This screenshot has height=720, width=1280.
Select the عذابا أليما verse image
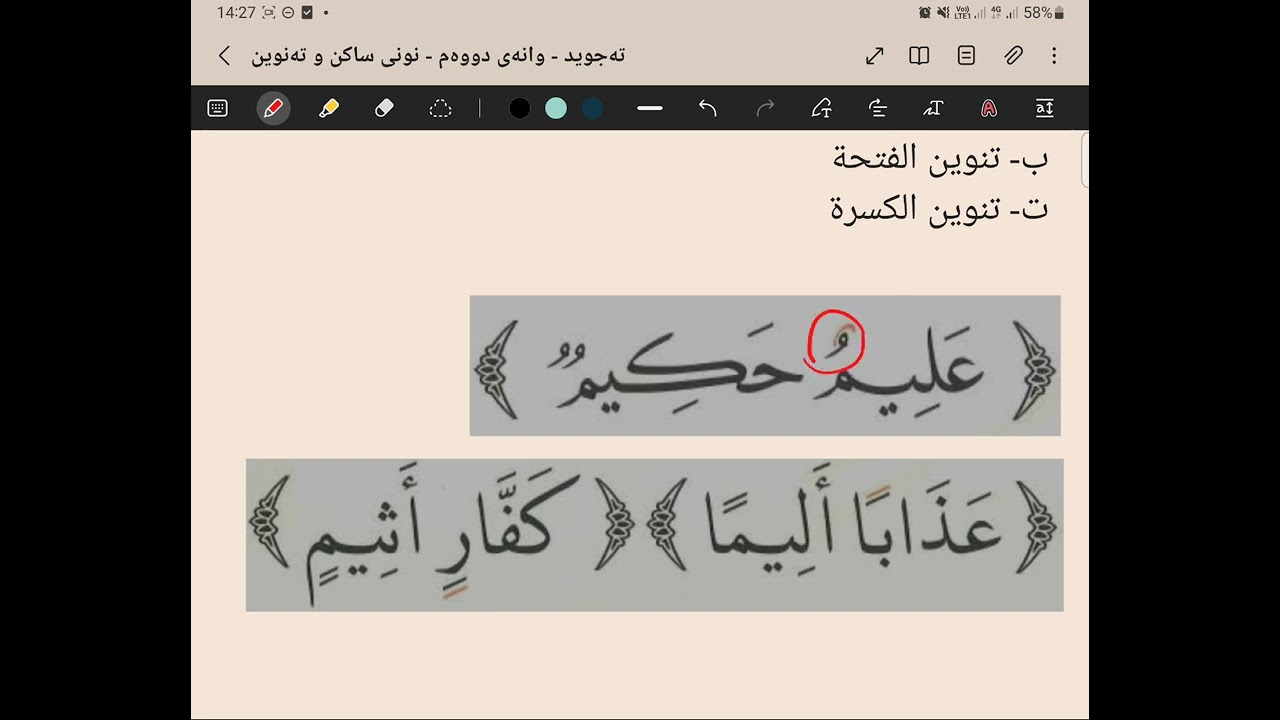(x=655, y=535)
